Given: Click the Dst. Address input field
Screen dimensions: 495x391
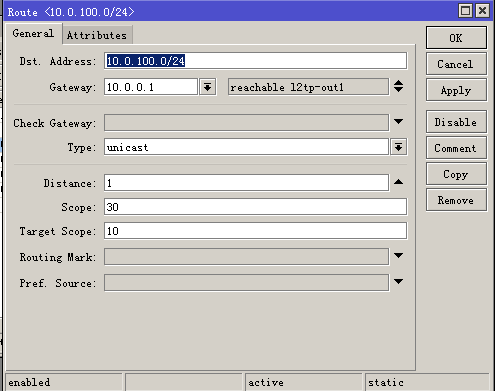Looking at the screenshot, I should click(255, 61).
